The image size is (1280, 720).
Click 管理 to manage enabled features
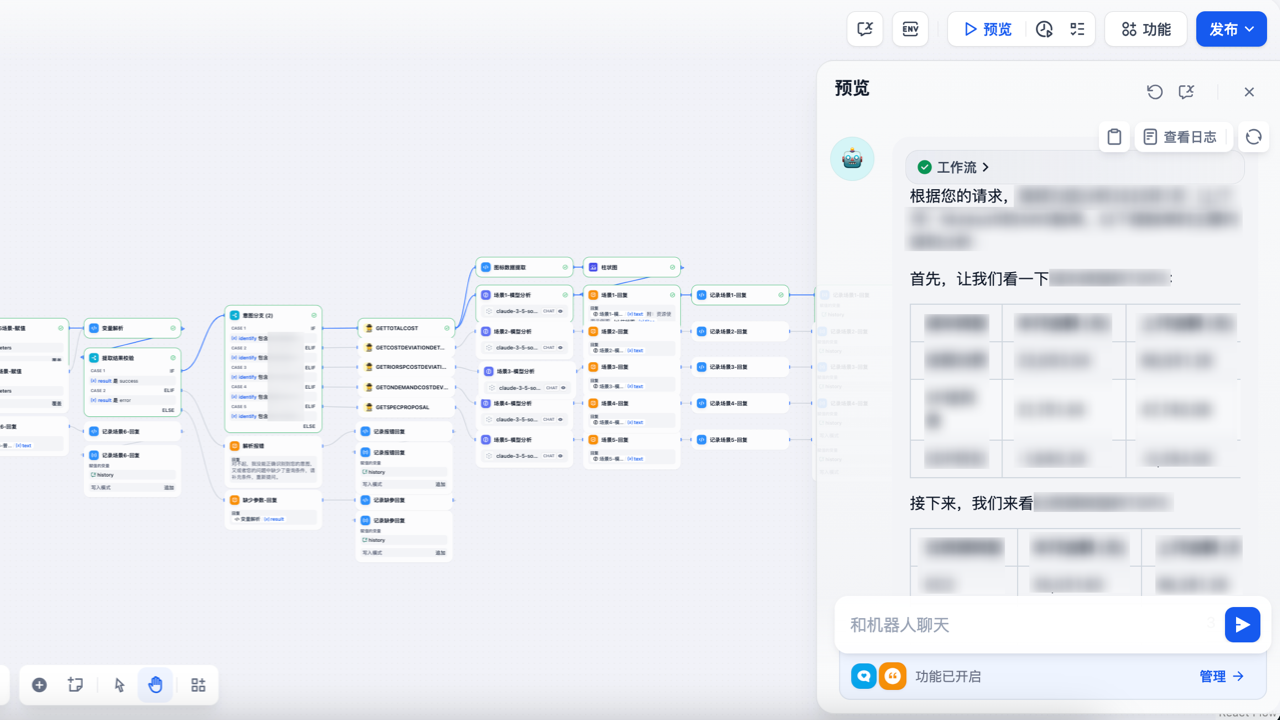1221,676
